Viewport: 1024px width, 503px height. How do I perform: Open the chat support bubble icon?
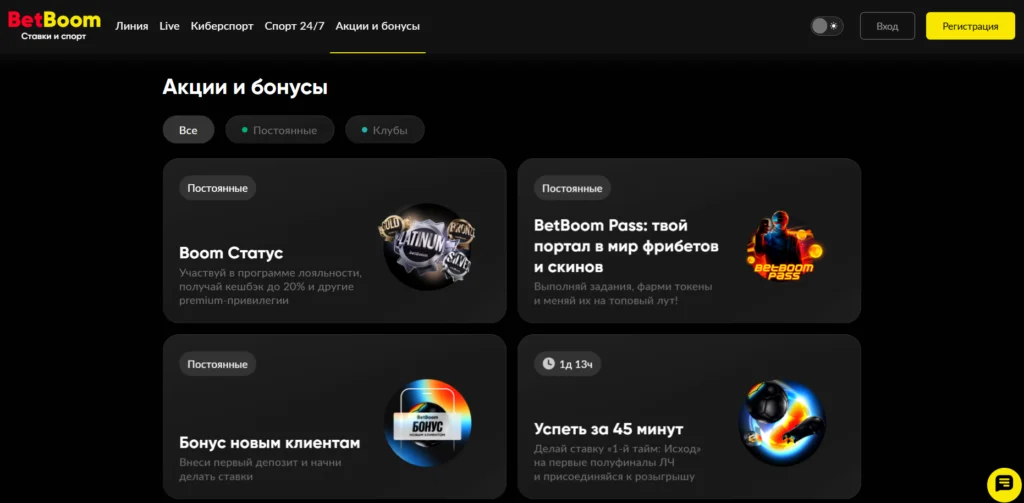[1003, 484]
